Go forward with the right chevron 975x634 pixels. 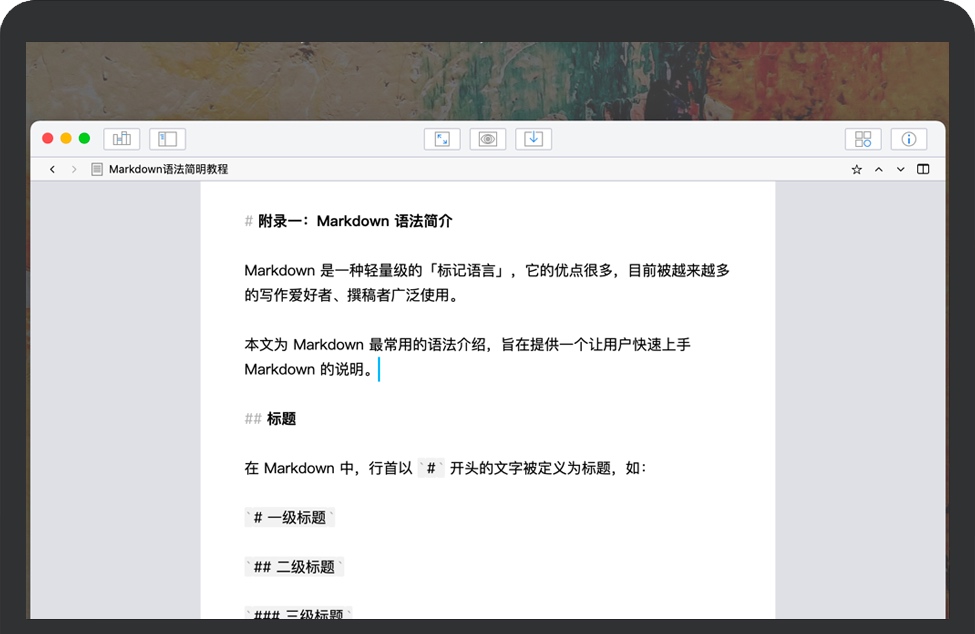(x=74, y=170)
